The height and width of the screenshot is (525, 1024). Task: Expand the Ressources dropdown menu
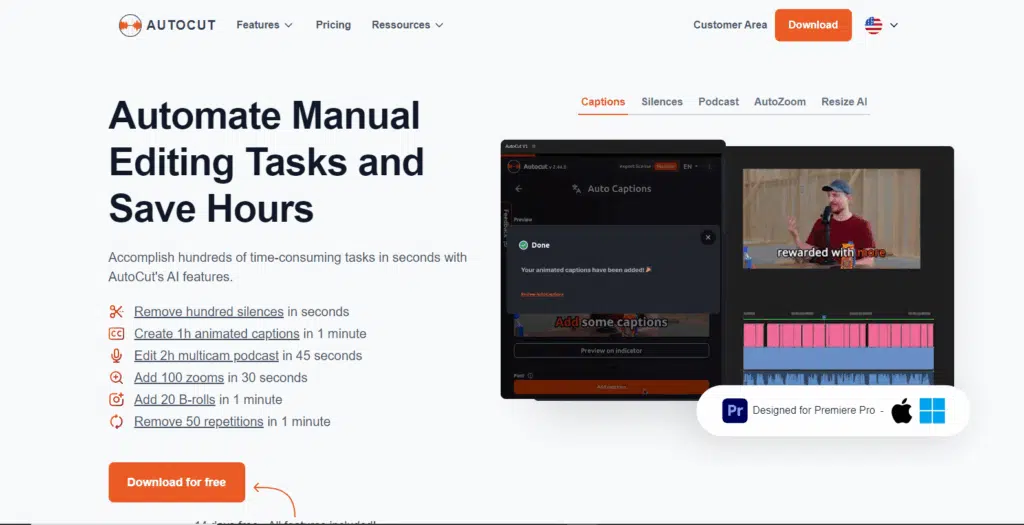pos(408,25)
